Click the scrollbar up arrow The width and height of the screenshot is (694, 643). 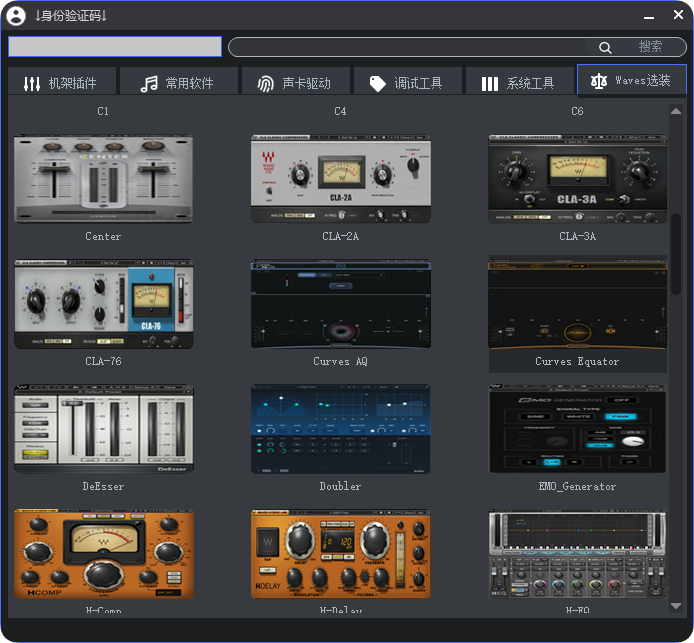[676, 111]
